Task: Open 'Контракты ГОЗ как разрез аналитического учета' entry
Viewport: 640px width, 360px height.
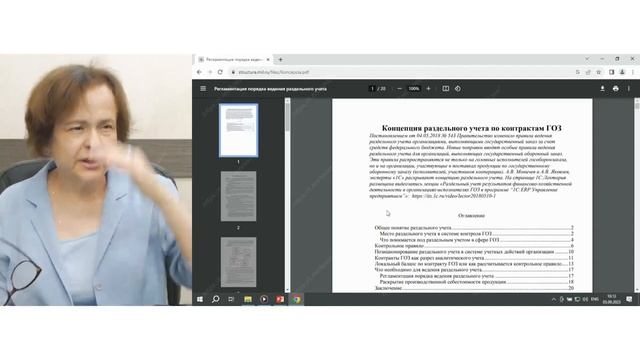Action: 474,258
